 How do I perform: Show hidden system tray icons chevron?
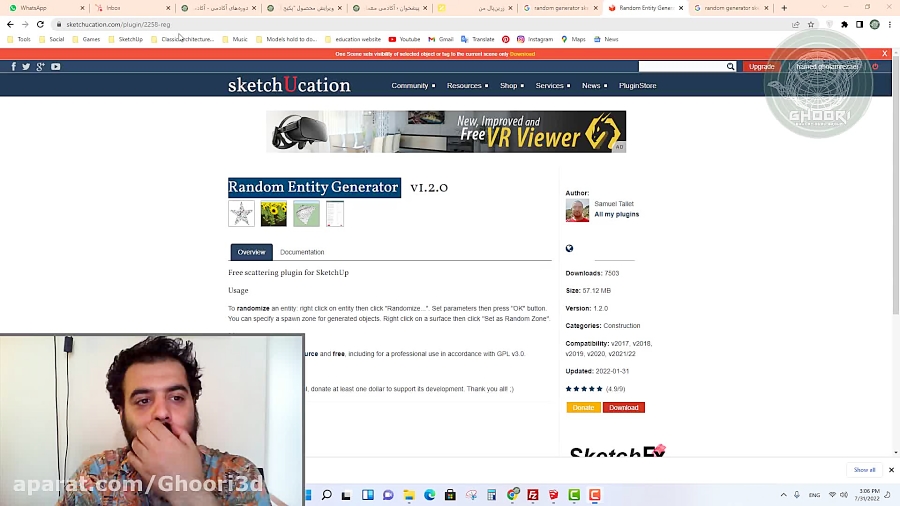pos(783,495)
